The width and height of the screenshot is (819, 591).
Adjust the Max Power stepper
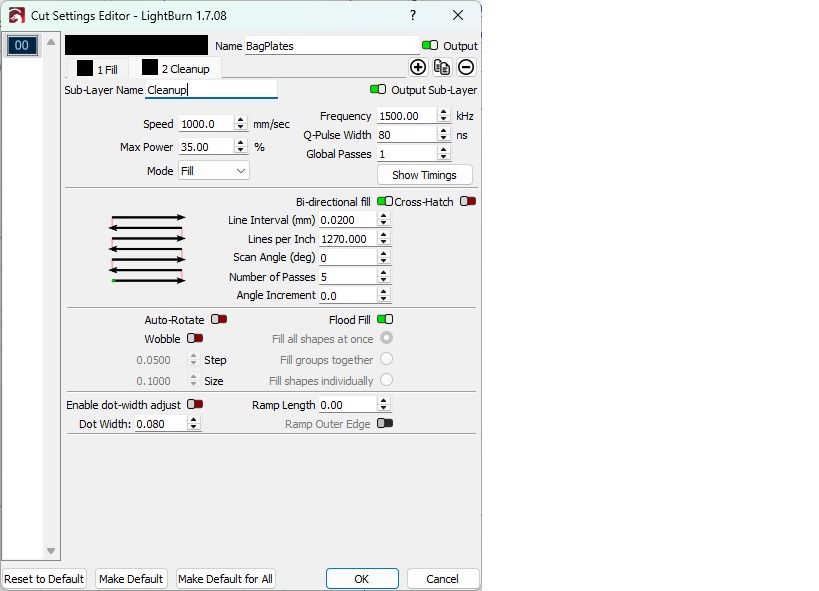pyautogui.click(x=240, y=146)
